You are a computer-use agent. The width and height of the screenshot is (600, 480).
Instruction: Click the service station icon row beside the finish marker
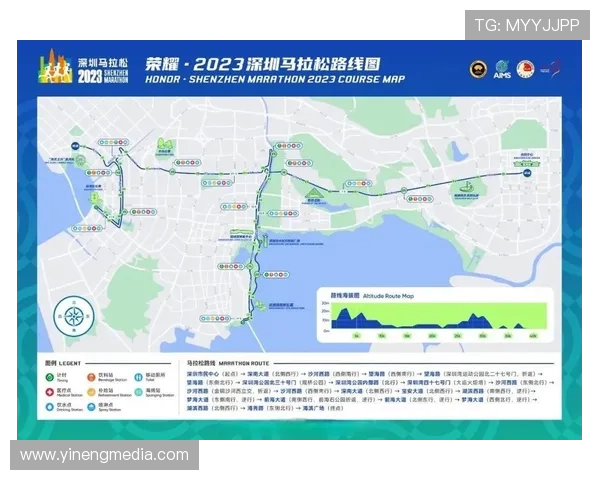[x=113, y=142]
